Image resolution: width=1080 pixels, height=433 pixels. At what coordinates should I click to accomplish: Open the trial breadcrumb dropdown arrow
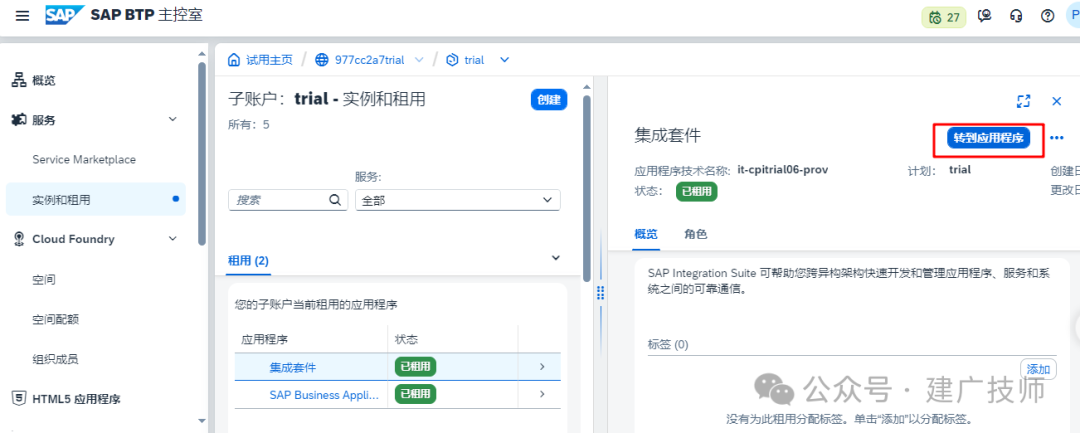pyautogui.click(x=504, y=60)
